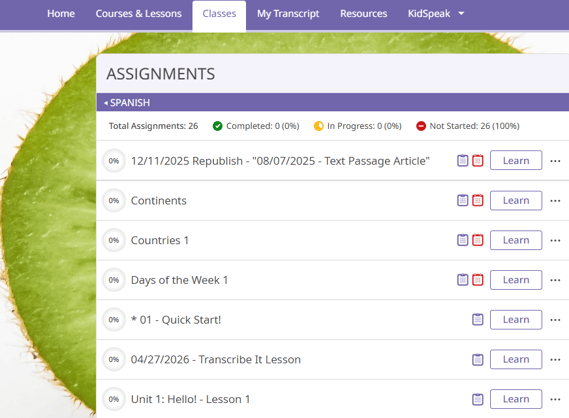Click red calendar icon for Text Passage Article
Image resolution: width=569 pixels, height=418 pixels.
[x=478, y=160]
